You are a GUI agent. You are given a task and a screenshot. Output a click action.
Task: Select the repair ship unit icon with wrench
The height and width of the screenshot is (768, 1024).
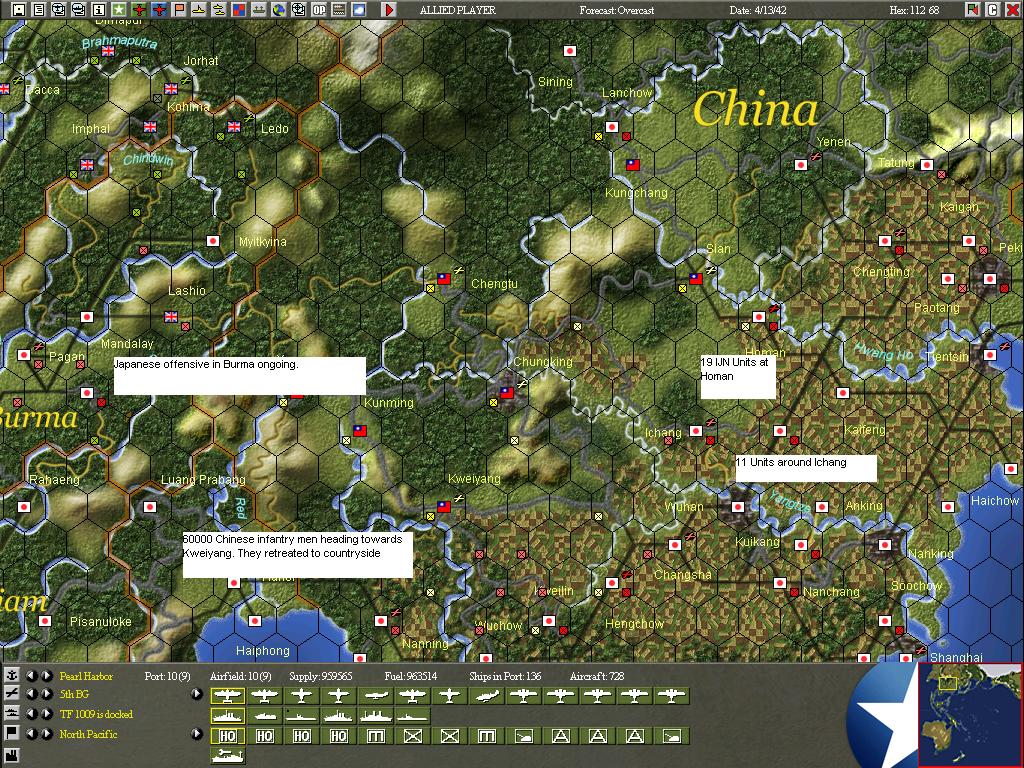tap(227, 756)
